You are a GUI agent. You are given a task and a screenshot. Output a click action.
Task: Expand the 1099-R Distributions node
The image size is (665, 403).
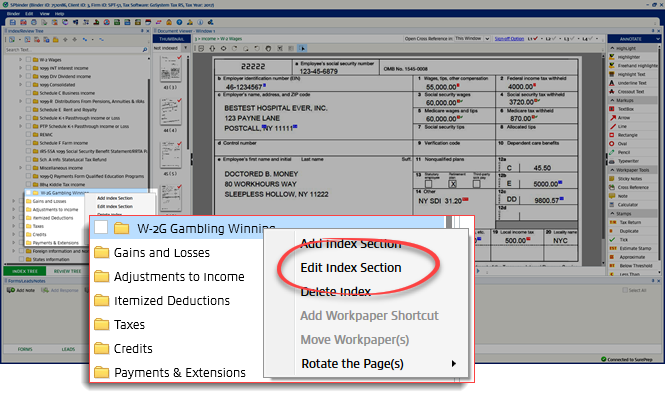click(x=20, y=101)
